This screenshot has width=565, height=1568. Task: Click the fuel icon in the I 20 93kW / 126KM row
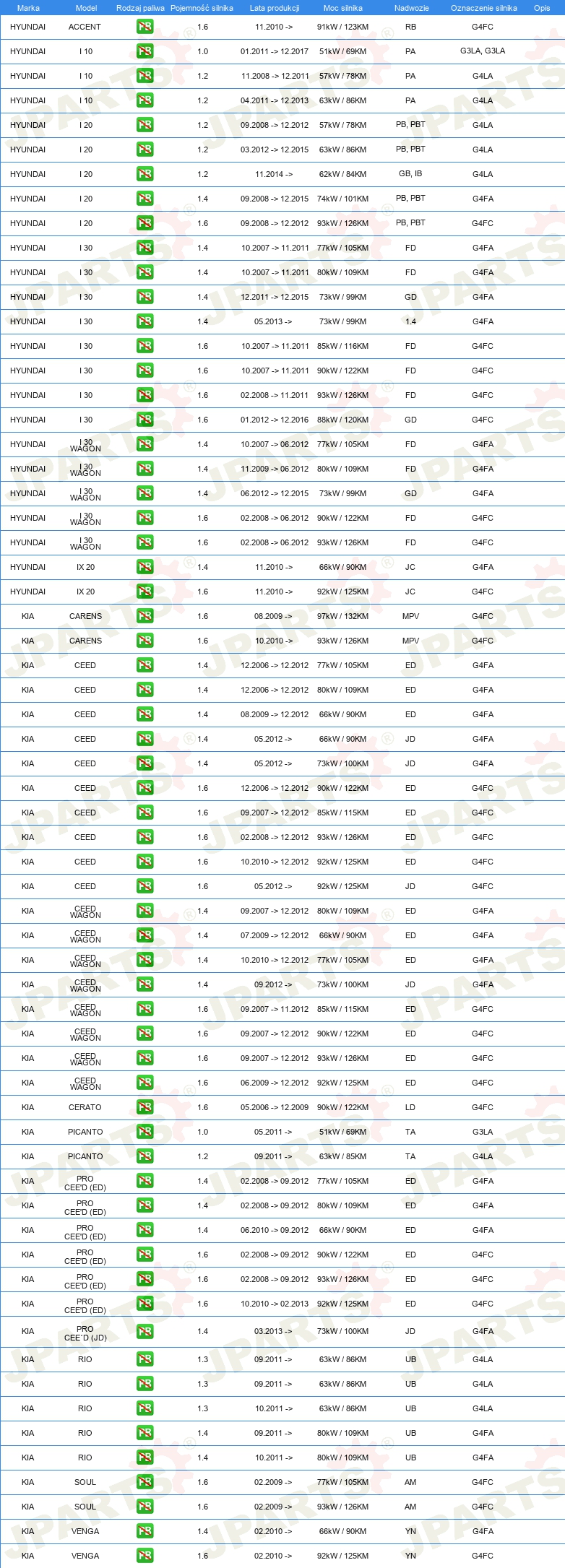(x=145, y=223)
